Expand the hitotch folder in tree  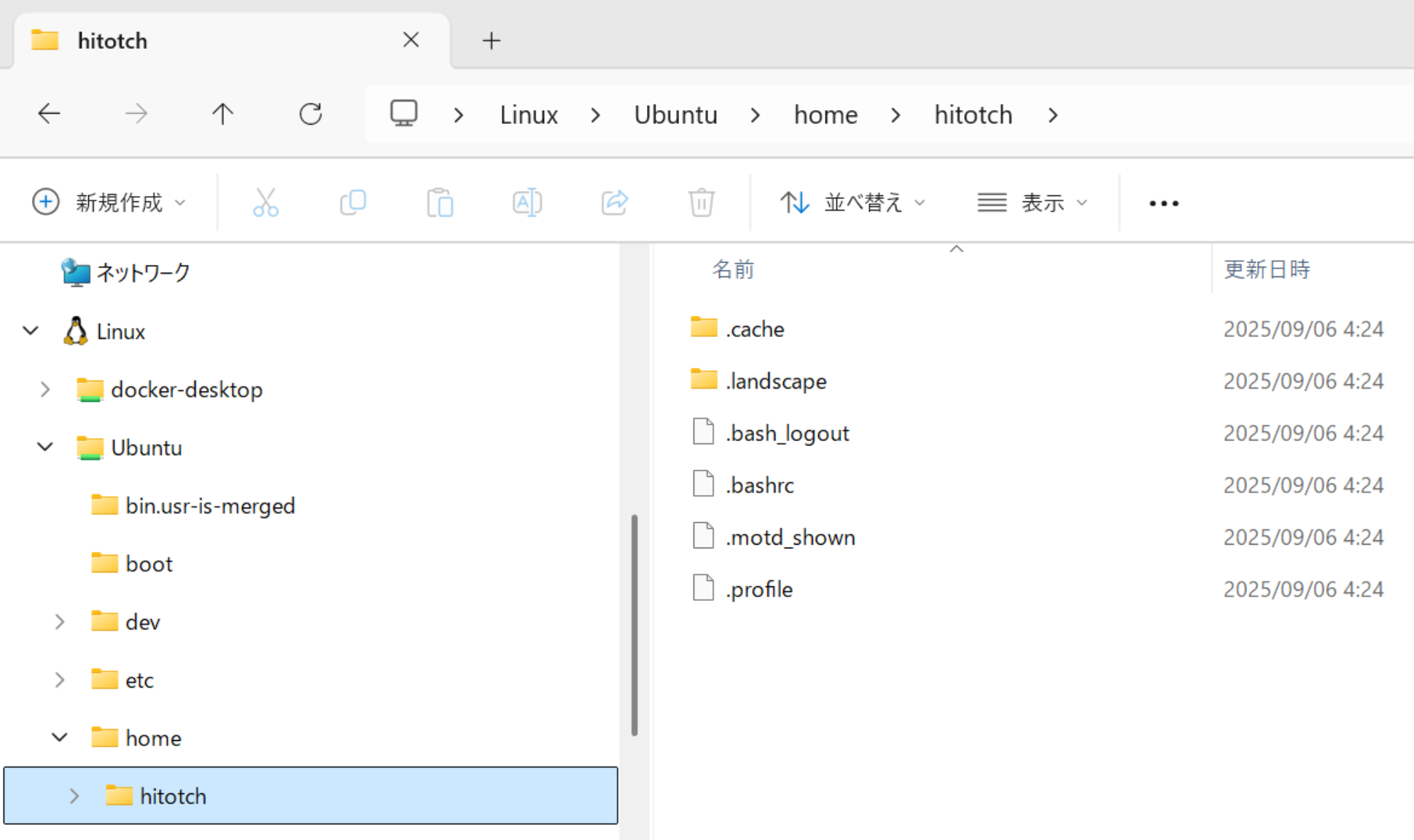coord(74,796)
